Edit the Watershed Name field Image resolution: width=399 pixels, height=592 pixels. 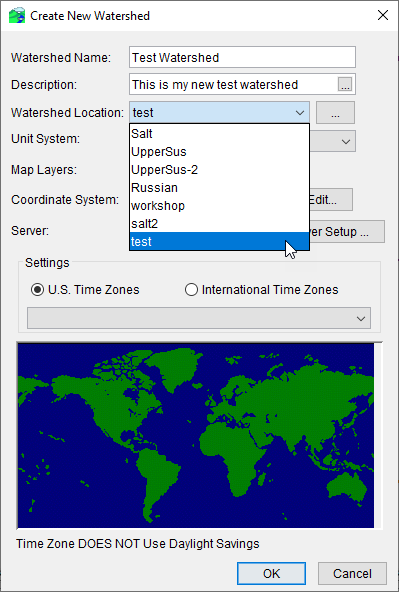click(242, 57)
